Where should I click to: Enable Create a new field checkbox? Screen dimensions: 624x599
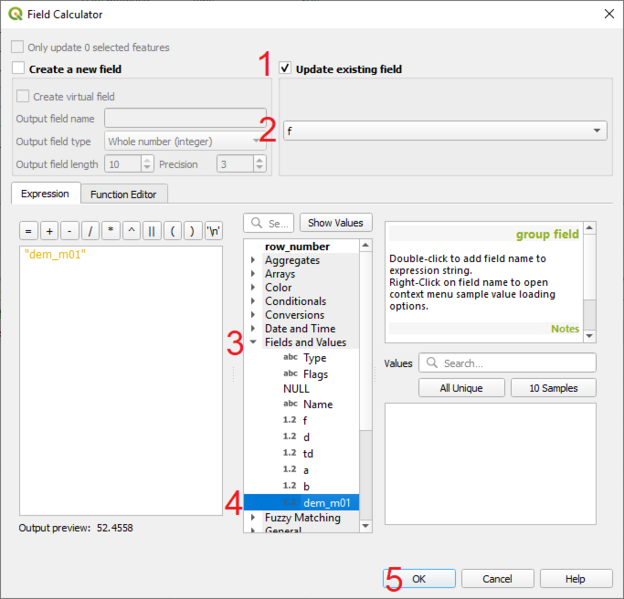(x=18, y=68)
